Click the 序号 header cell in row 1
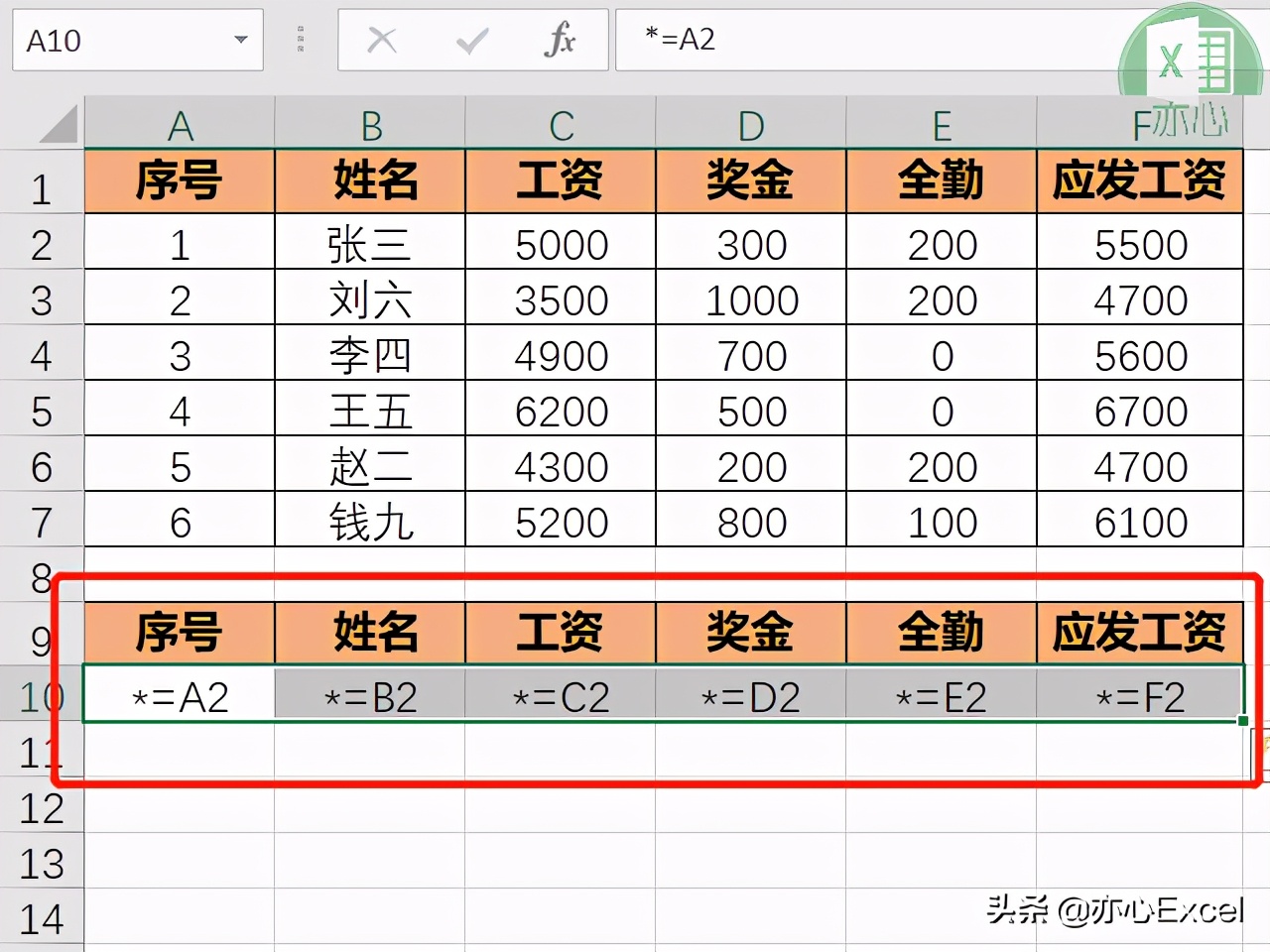1270x952 pixels. (x=182, y=181)
